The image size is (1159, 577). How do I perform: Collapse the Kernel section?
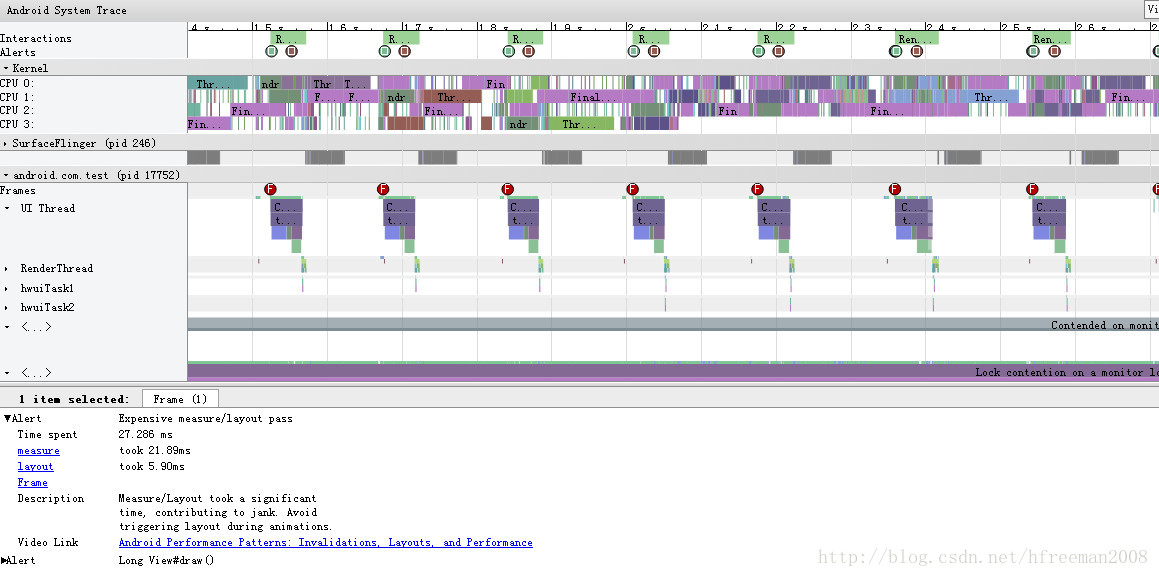point(6,68)
